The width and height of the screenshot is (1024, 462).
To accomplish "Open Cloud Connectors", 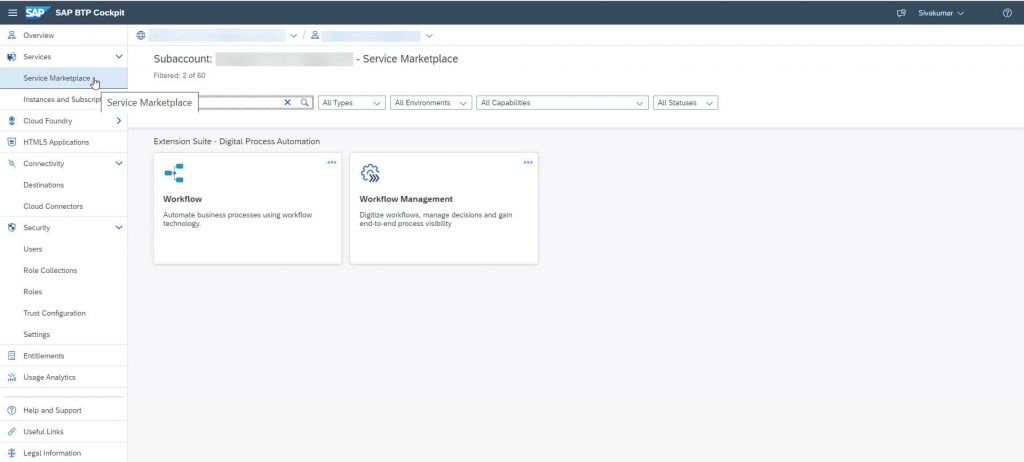I will pyautogui.click(x=53, y=206).
